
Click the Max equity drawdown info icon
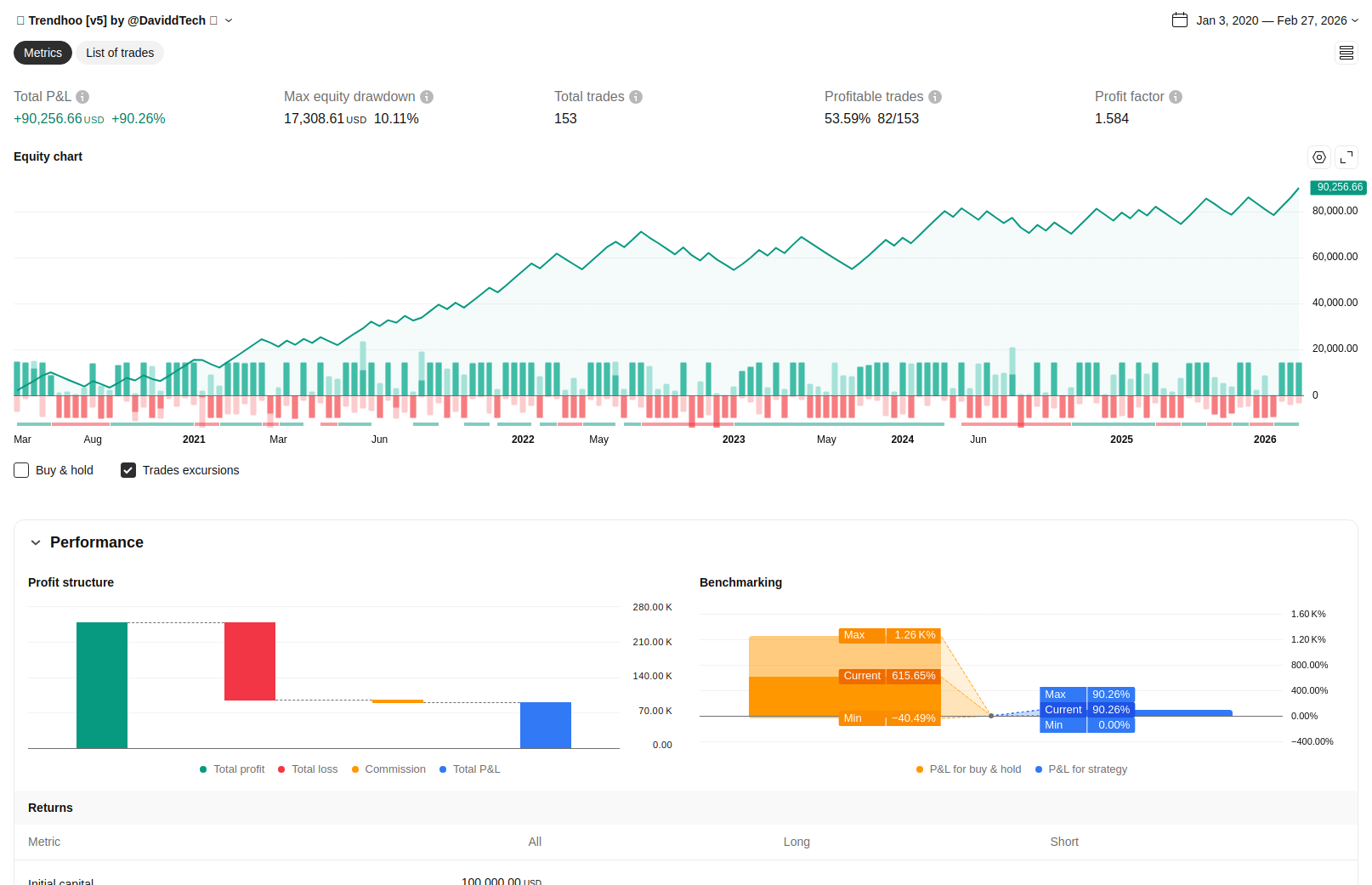(427, 97)
